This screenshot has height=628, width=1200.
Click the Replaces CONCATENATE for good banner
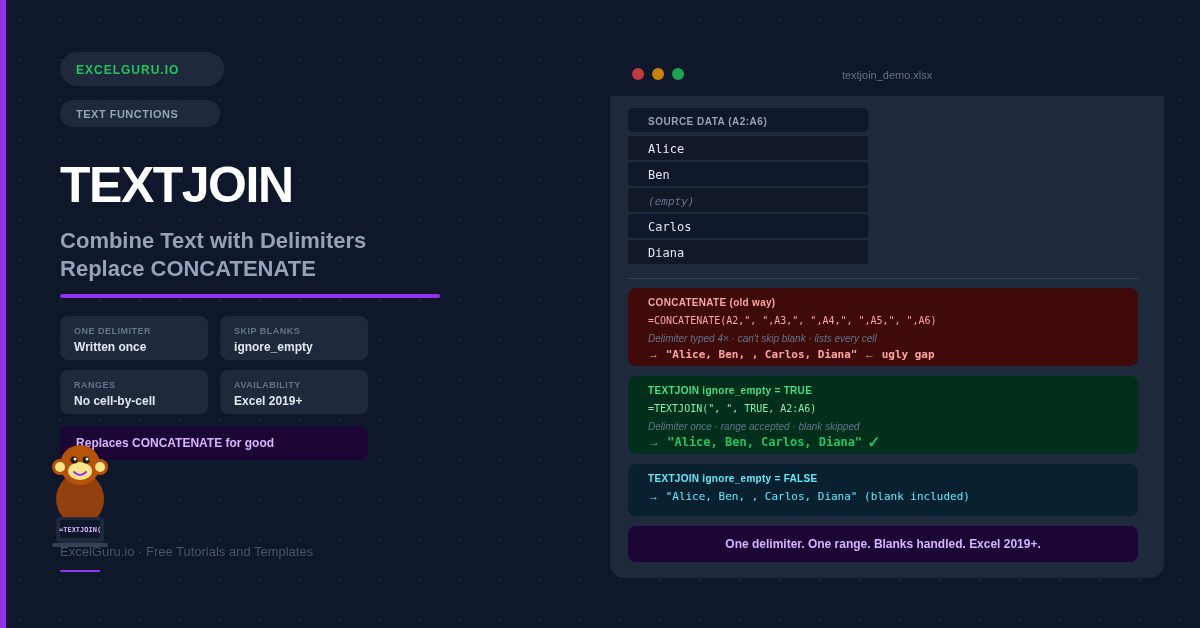point(214,443)
